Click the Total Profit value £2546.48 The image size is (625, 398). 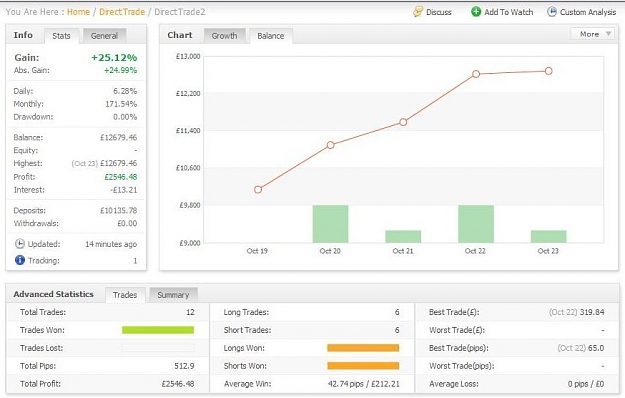178,384
